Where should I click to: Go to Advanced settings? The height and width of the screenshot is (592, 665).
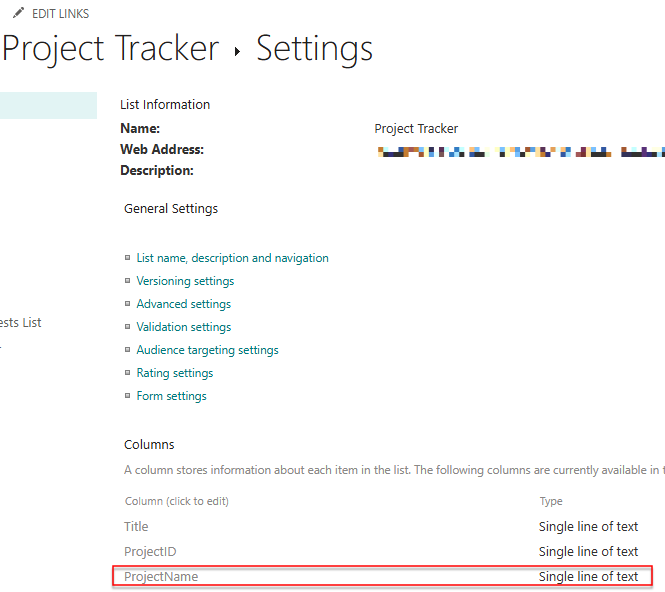(183, 304)
